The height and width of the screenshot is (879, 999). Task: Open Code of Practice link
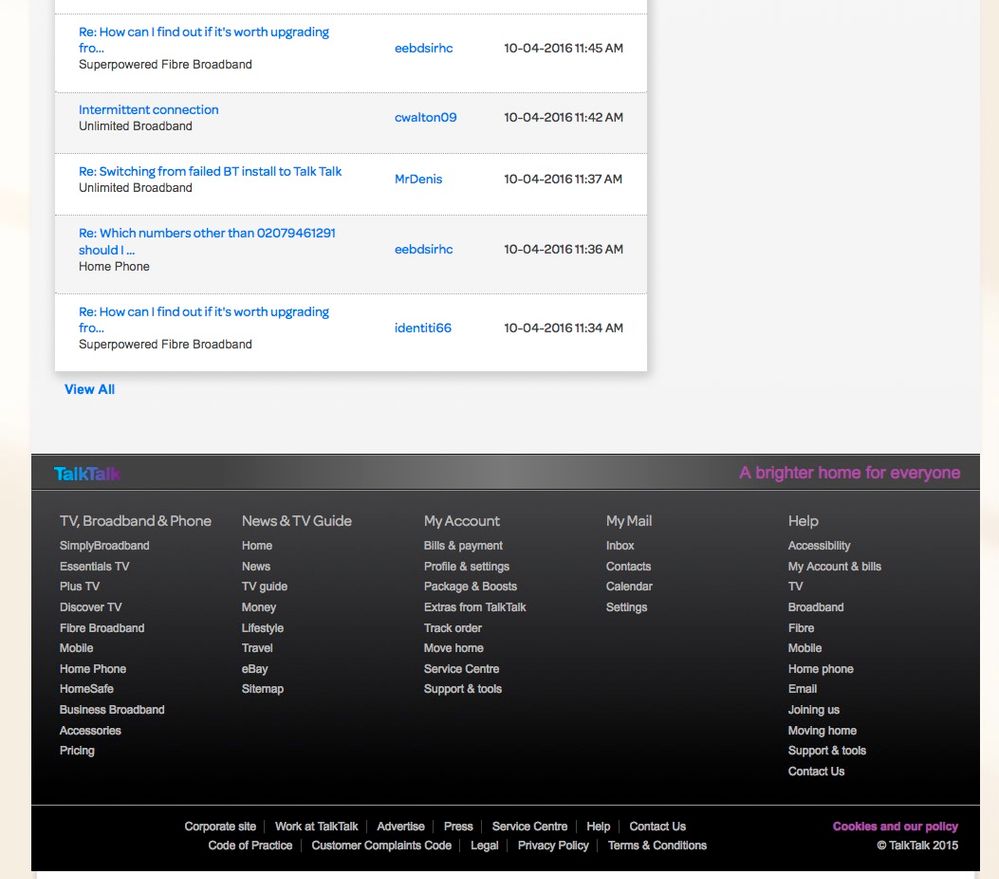click(250, 846)
